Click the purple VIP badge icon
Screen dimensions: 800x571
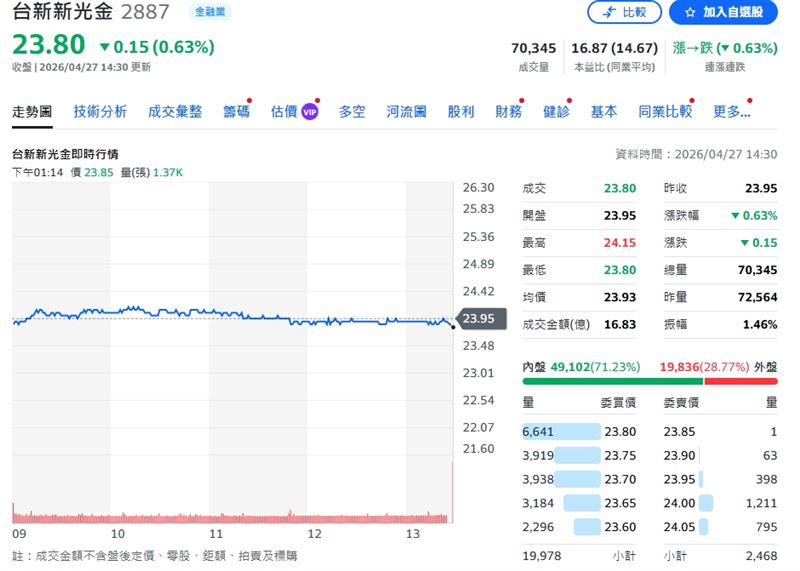coord(310,112)
